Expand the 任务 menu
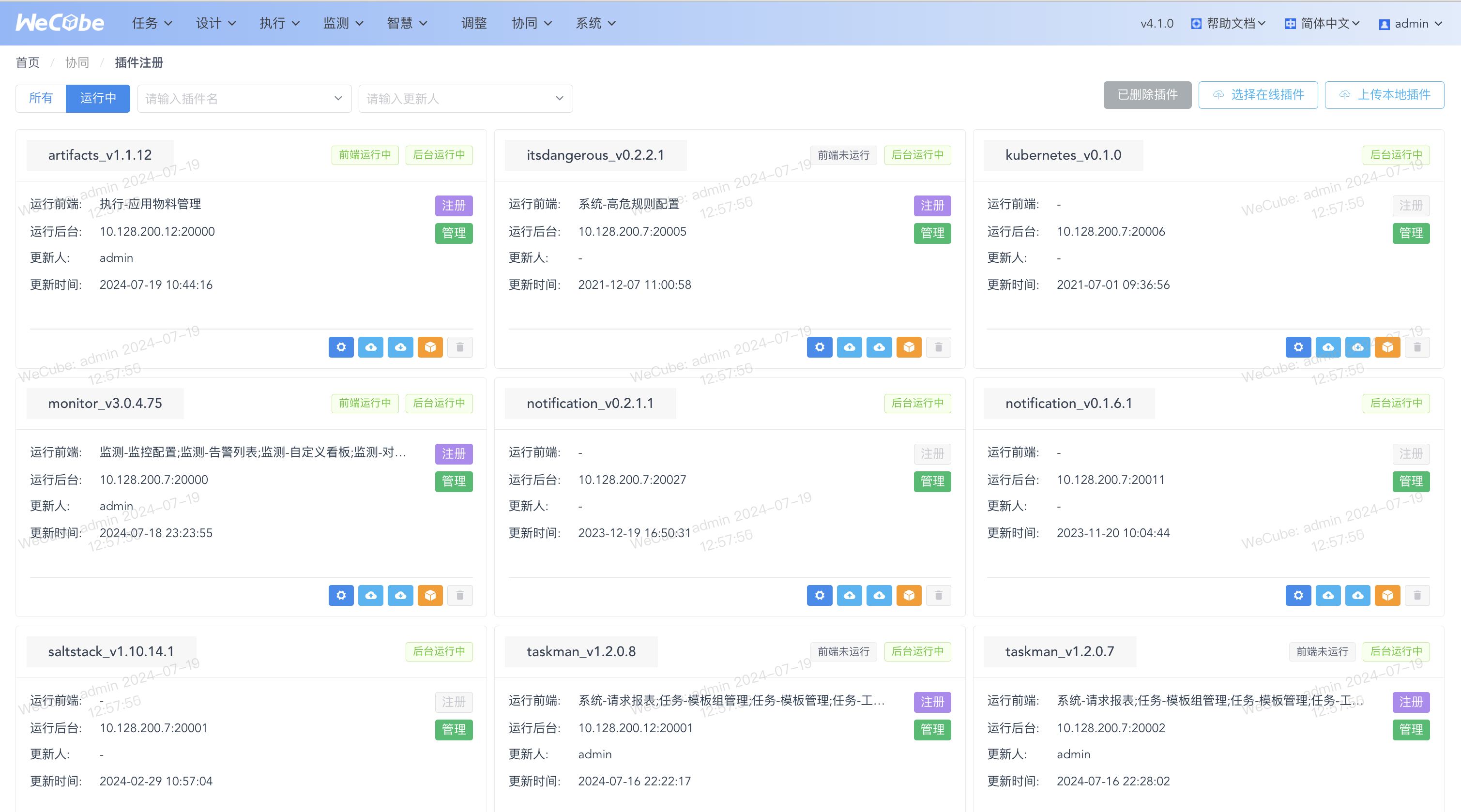Screen dimensions: 1461x812 coord(152,23)
